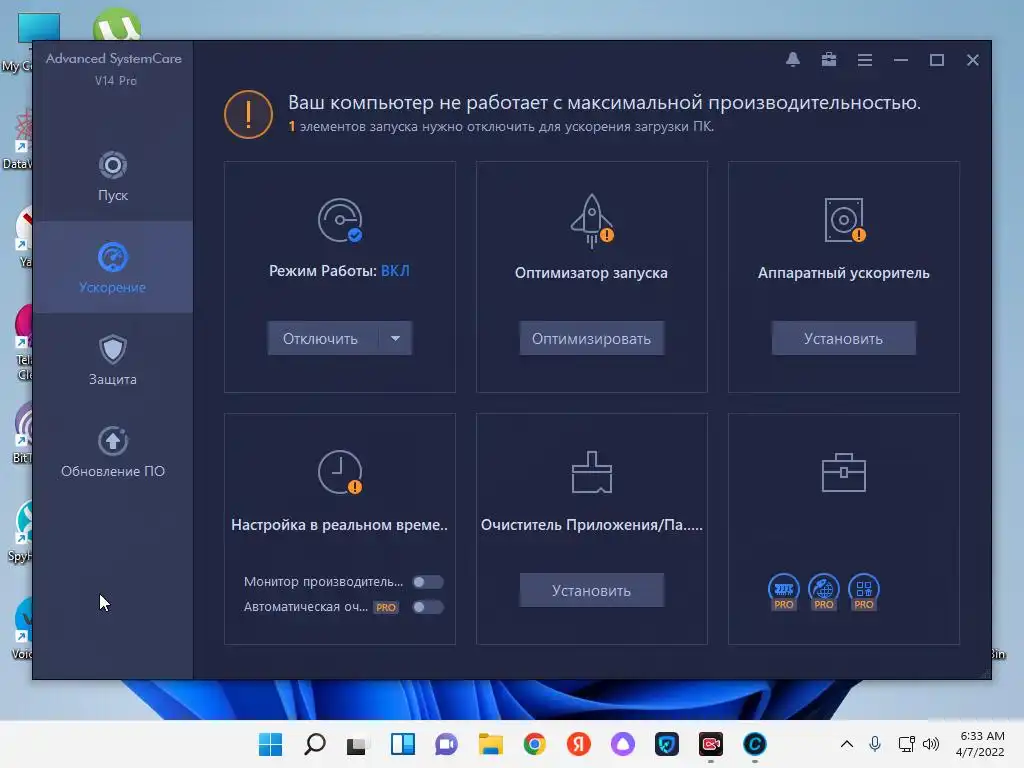Screen dimensions: 1024x768
Task: Maximize the Advanced SystemCare window
Action: [x=936, y=60]
